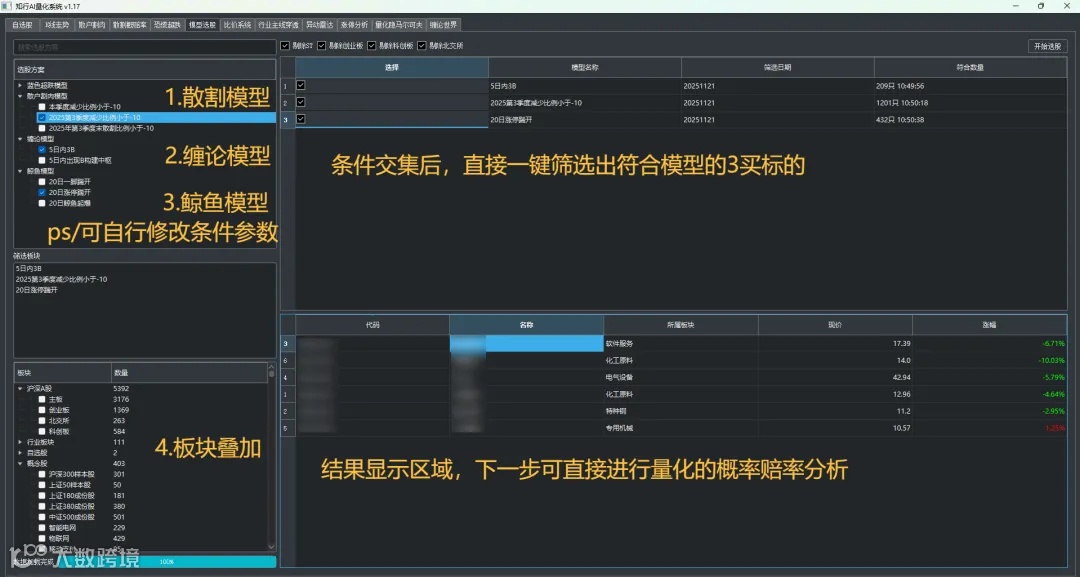Collapse the 鲸鱼模型 group
The image size is (1080, 577).
pyautogui.click(x=19, y=172)
